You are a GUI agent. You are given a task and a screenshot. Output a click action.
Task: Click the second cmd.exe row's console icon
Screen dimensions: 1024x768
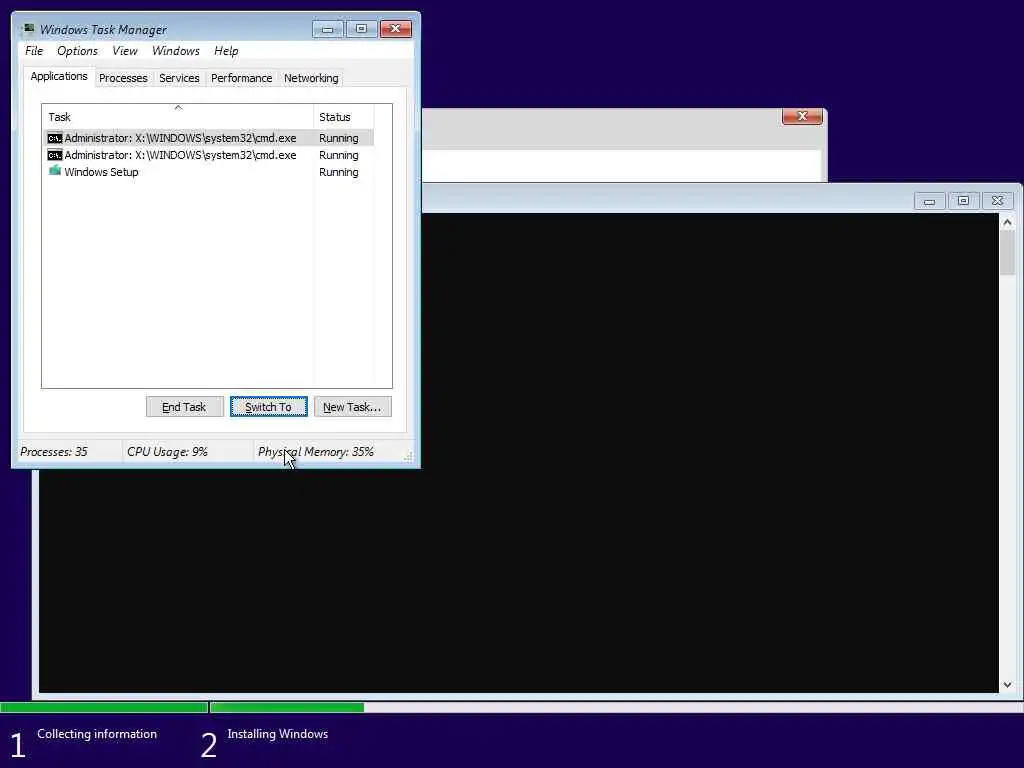point(55,155)
